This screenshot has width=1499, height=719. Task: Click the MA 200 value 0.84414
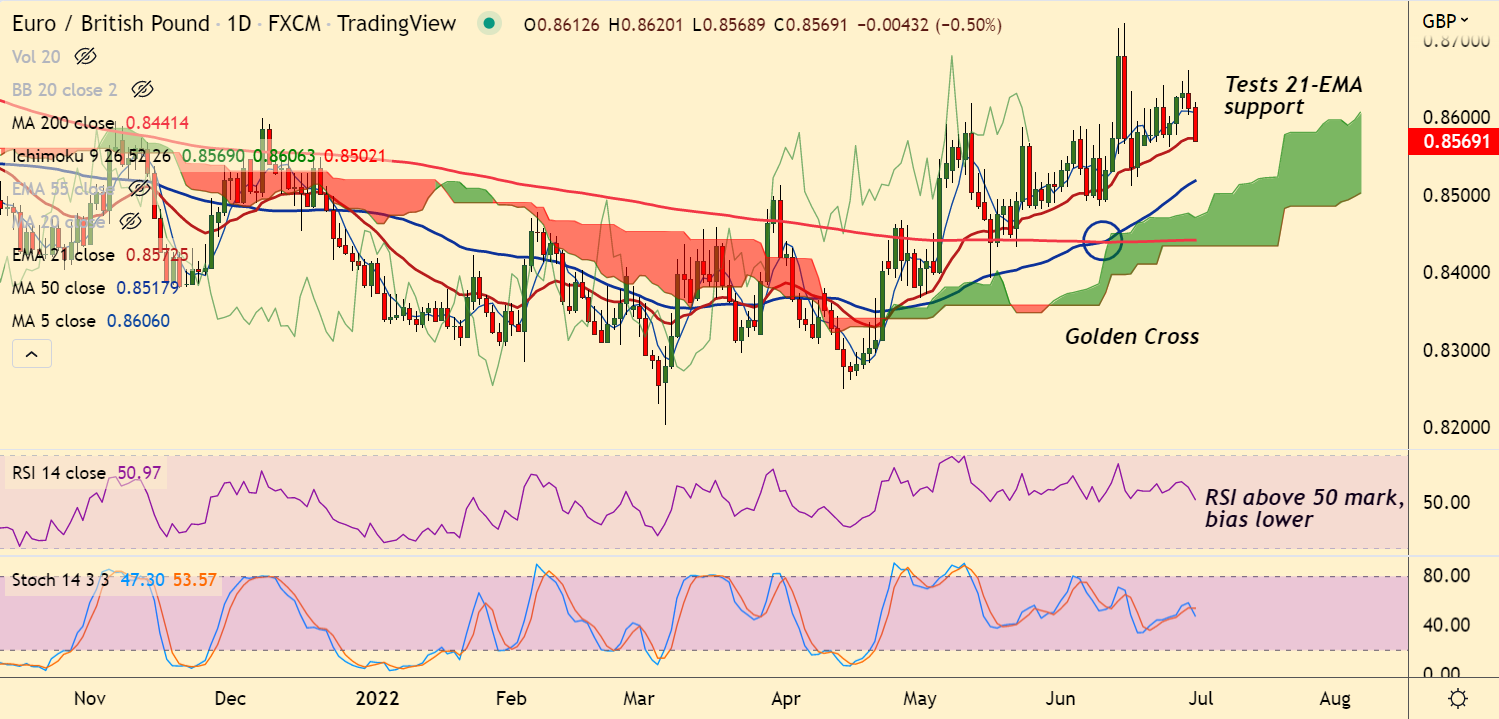[x=157, y=123]
